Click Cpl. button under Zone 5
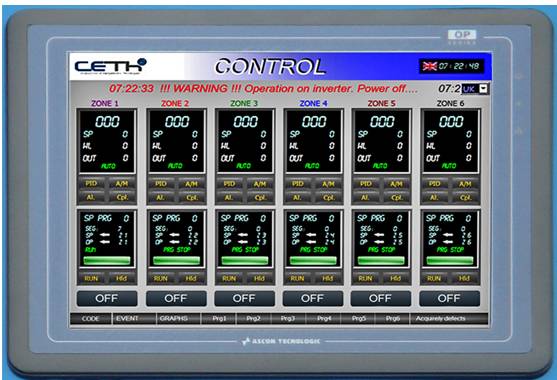This screenshot has width=557, height=380. click(x=396, y=197)
